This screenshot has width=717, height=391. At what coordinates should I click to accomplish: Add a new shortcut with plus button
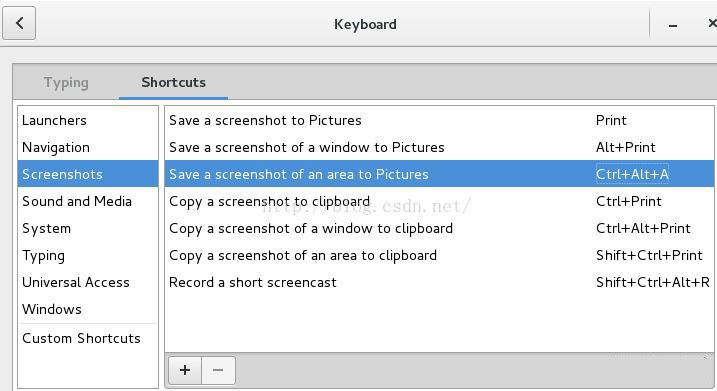click(x=185, y=370)
